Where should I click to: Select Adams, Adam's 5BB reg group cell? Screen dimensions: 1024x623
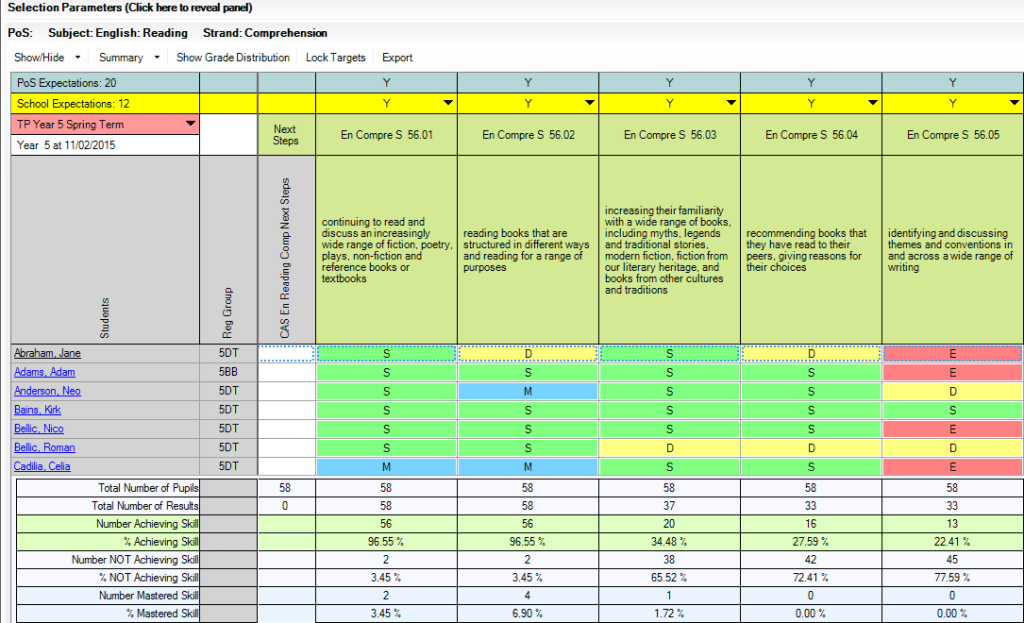[x=229, y=372]
